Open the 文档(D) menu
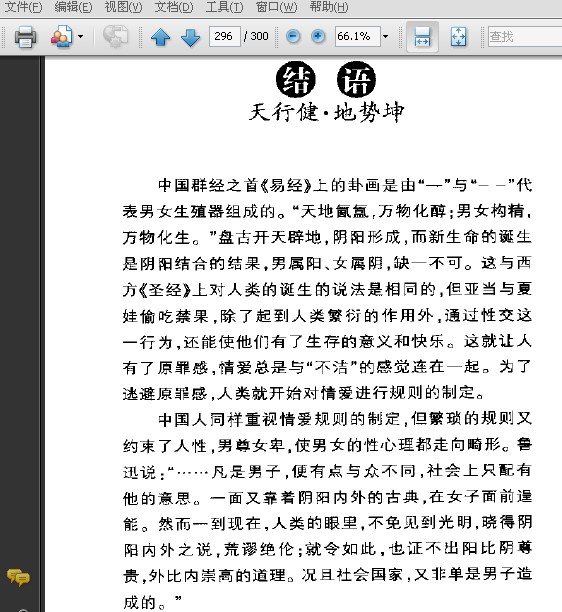562x612 pixels. click(x=174, y=7)
